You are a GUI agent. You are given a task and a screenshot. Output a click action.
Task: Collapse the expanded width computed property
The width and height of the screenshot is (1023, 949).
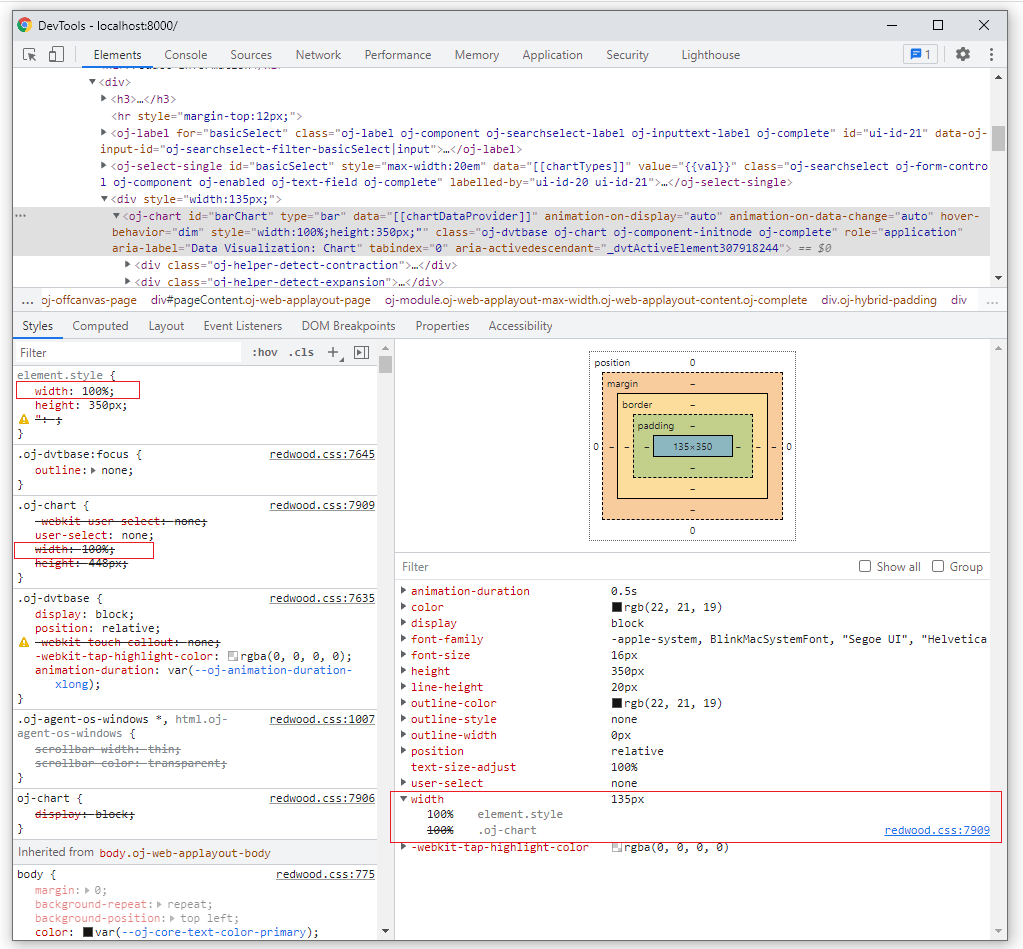pyautogui.click(x=404, y=799)
